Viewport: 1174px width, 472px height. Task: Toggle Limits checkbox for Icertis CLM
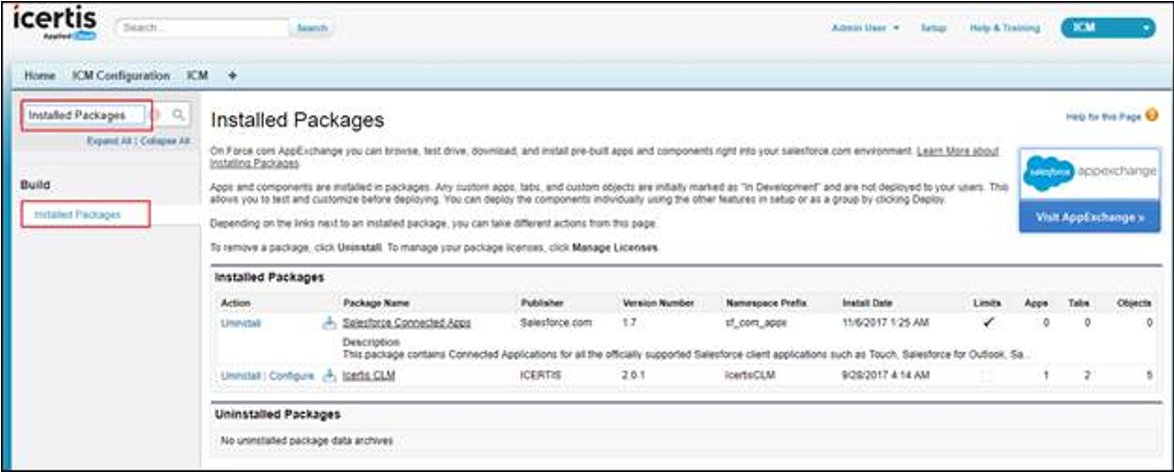988,375
